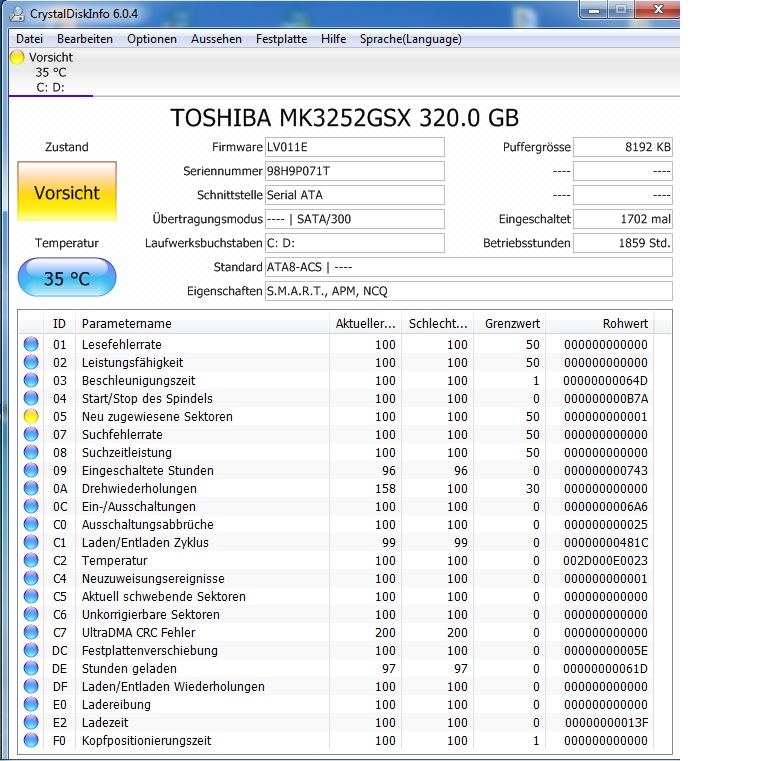Click the yellow status icon next to Vorsicht disk tab
Viewport: 768px width, 761px height.
pos(17,57)
